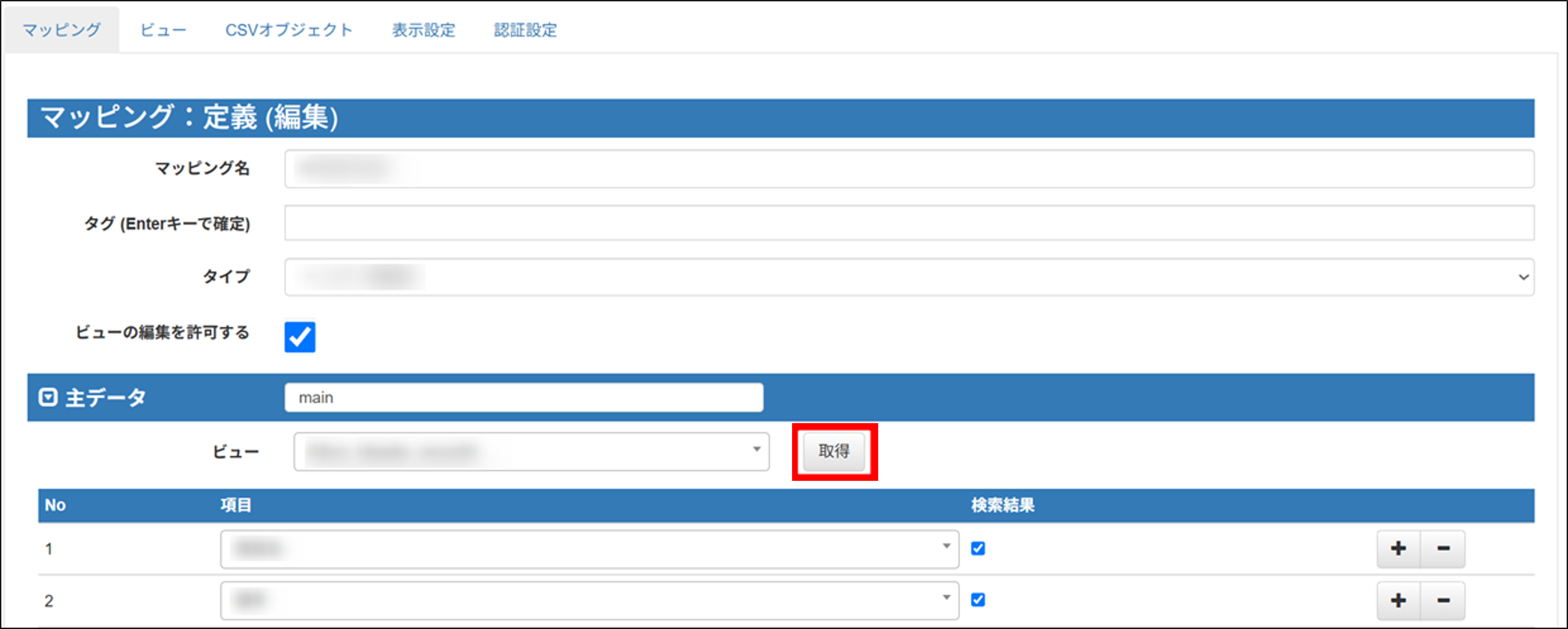Uncheck 検索結果 checkbox in row 1
Screen dimensions: 1568x629
pyautogui.click(x=978, y=549)
